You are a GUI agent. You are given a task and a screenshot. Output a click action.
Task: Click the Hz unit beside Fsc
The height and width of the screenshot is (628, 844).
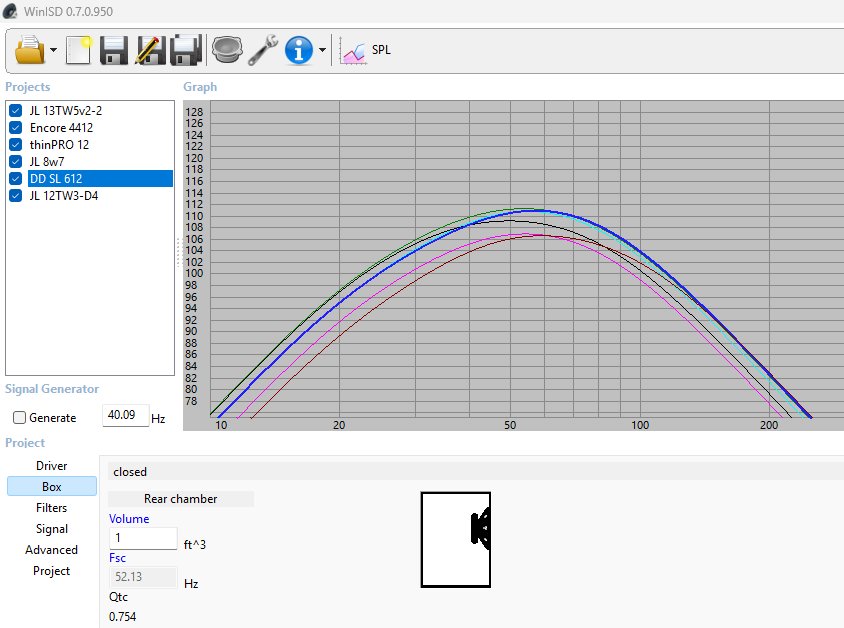(x=191, y=583)
